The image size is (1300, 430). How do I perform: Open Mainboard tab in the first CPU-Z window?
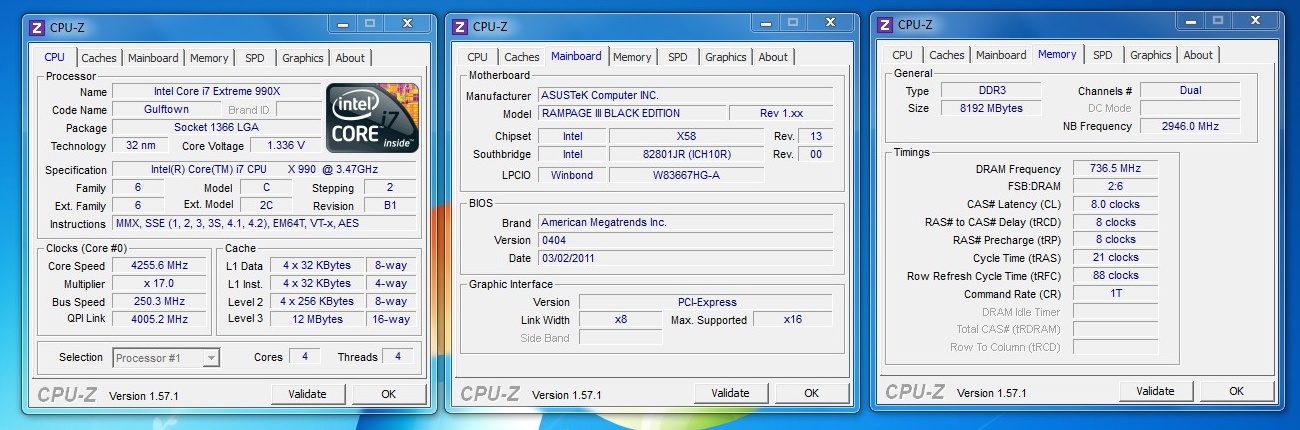[153, 58]
